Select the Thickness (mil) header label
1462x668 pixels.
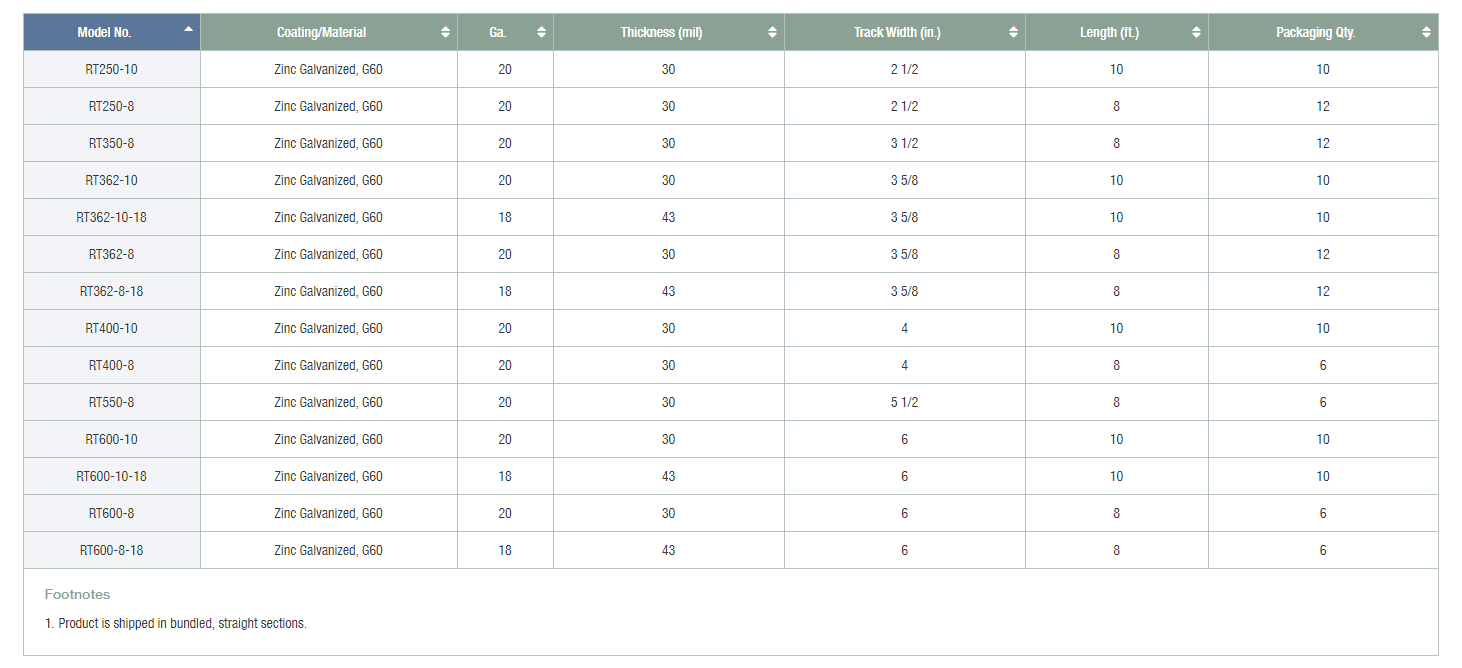tap(661, 32)
